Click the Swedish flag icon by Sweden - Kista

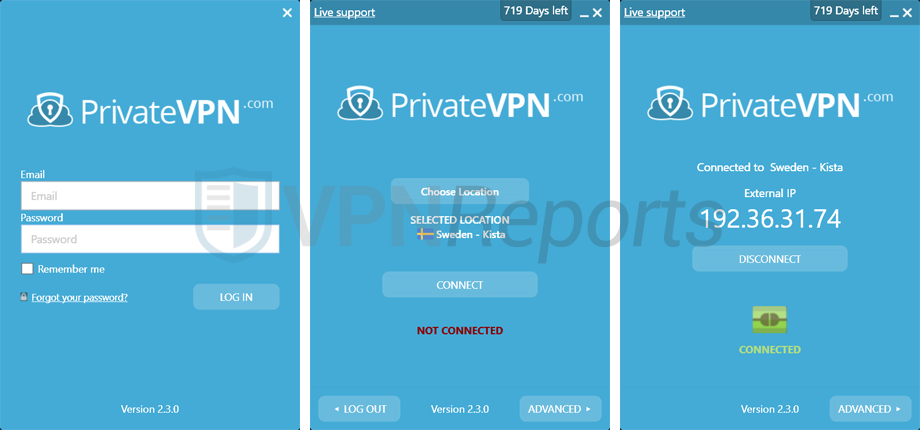(425, 234)
